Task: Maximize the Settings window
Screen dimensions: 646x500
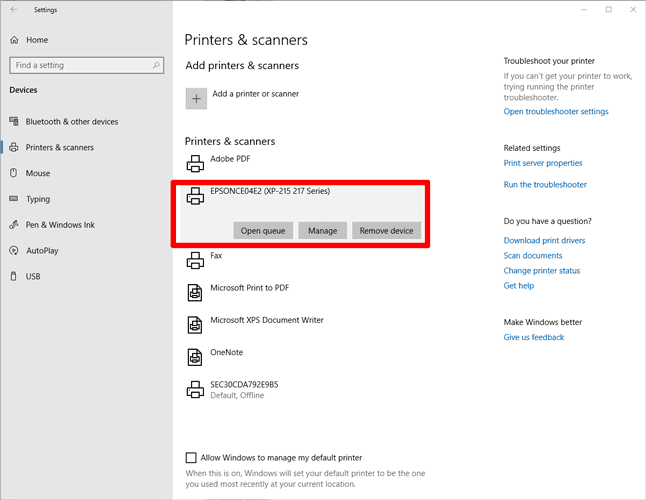Action: (609, 9)
